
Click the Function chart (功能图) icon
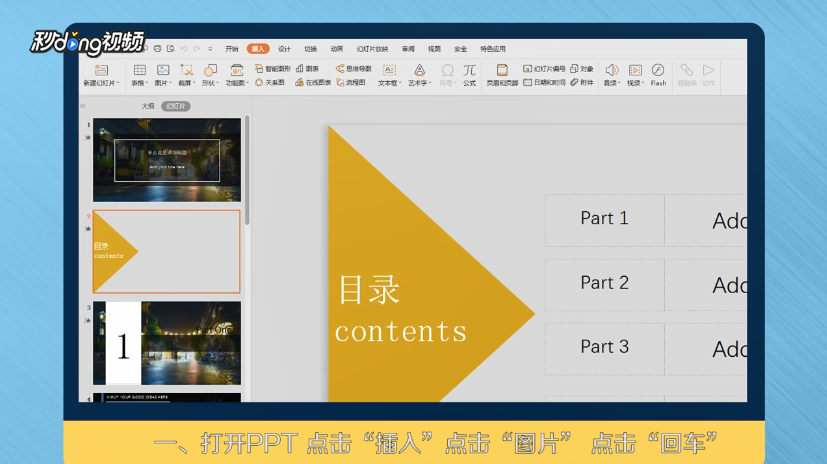(236, 70)
